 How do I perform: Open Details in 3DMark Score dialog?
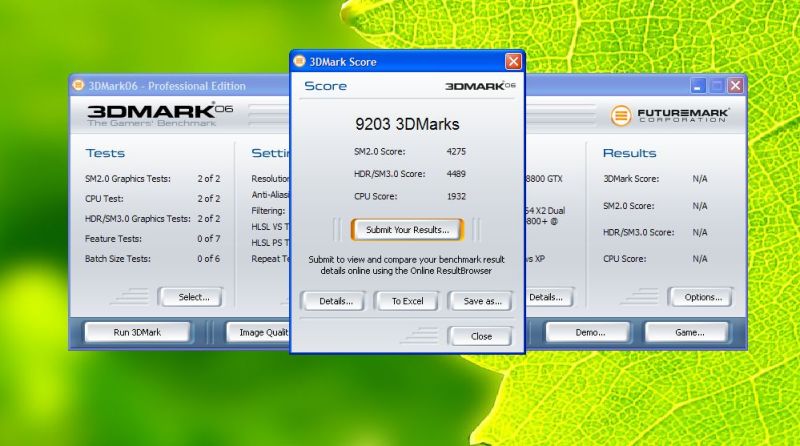334,301
